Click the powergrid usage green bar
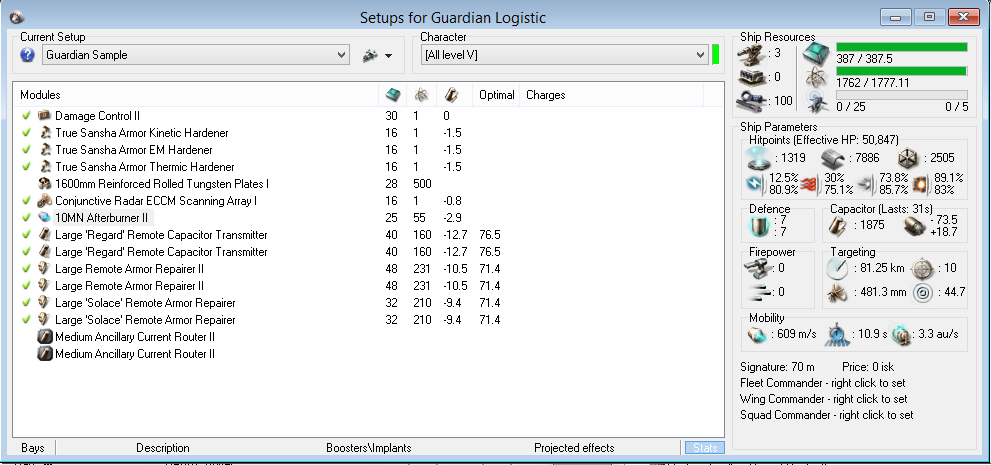The width and height of the screenshot is (991, 465). (x=902, y=71)
